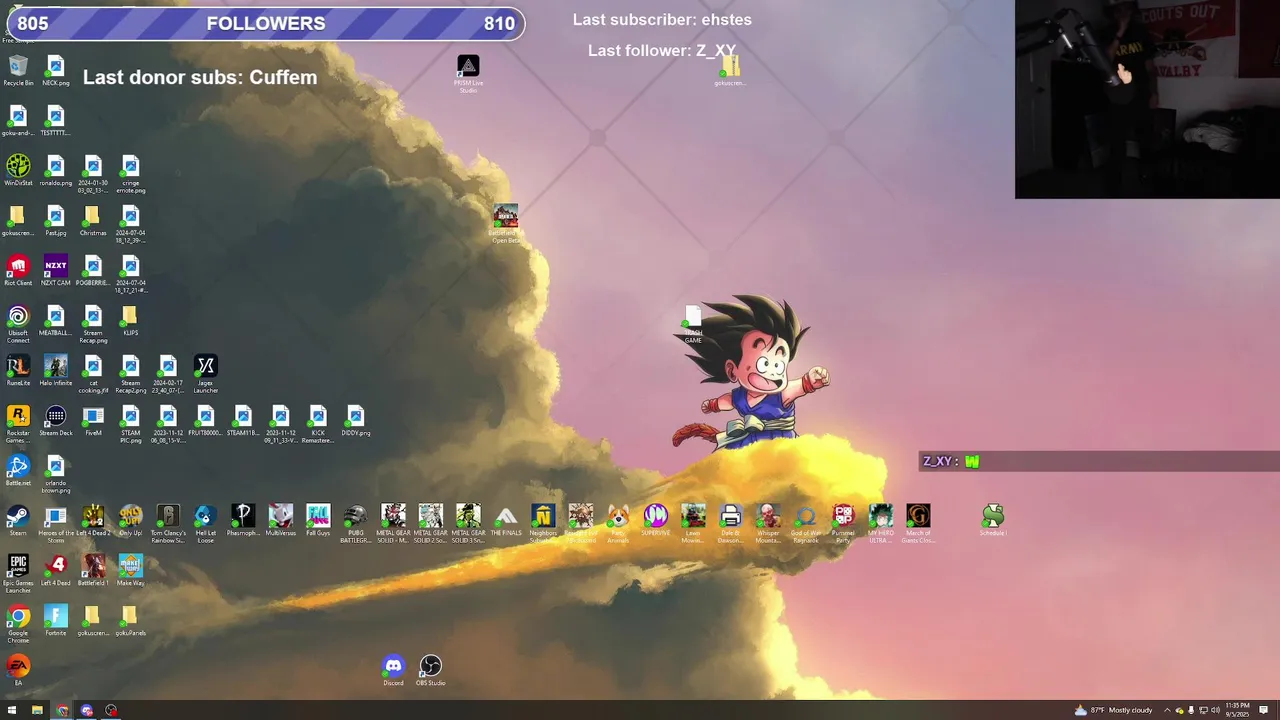Open the taskbar clock showing 11:35 PM

click(1237, 710)
